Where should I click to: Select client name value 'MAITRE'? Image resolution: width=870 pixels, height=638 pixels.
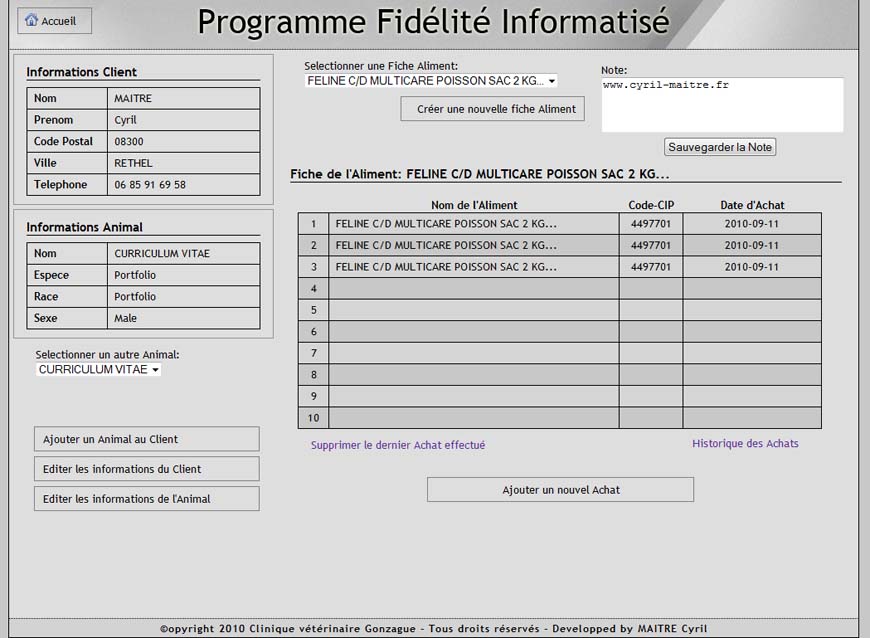[133, 98]
